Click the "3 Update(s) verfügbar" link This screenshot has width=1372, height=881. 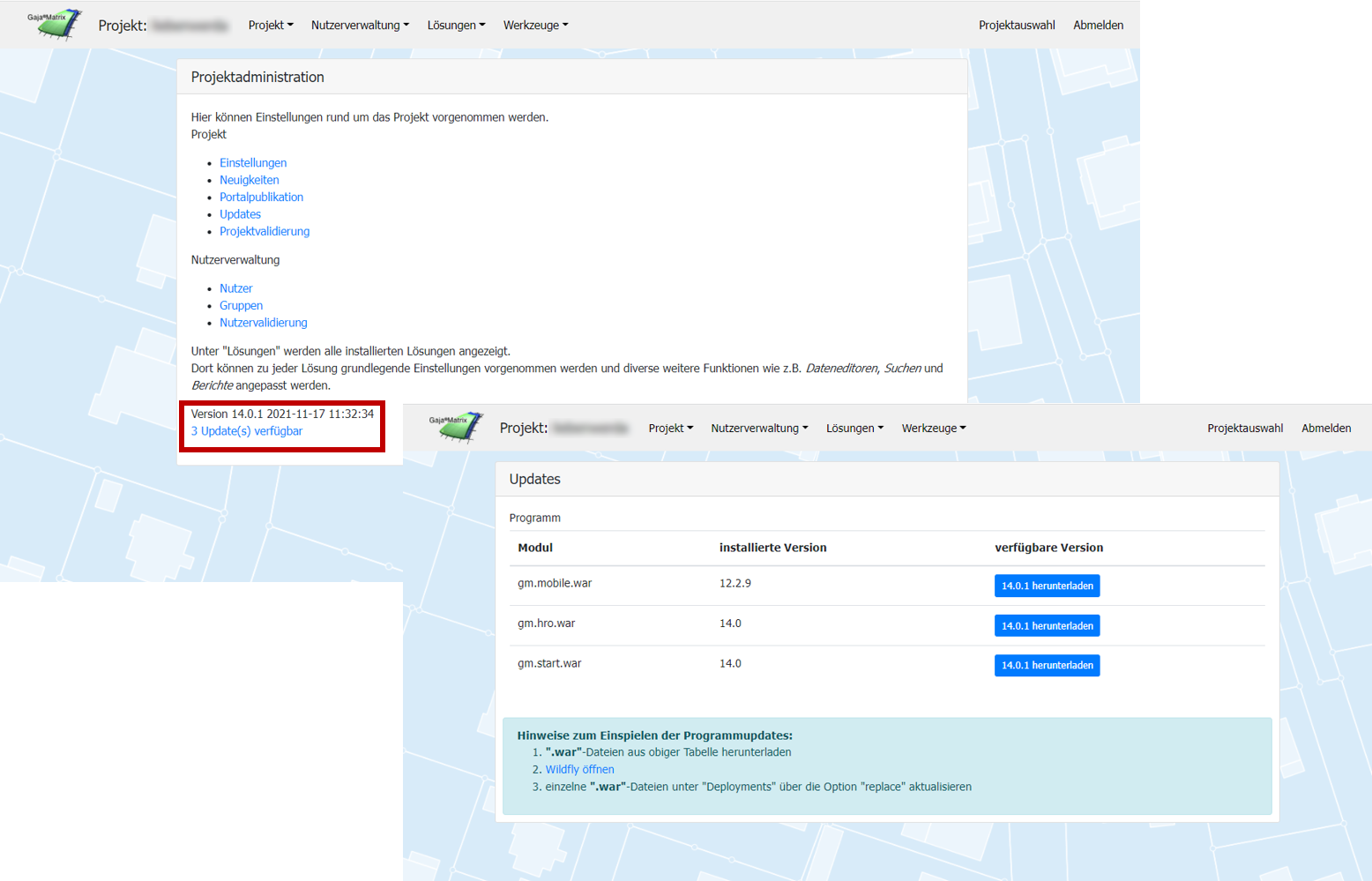247,431
